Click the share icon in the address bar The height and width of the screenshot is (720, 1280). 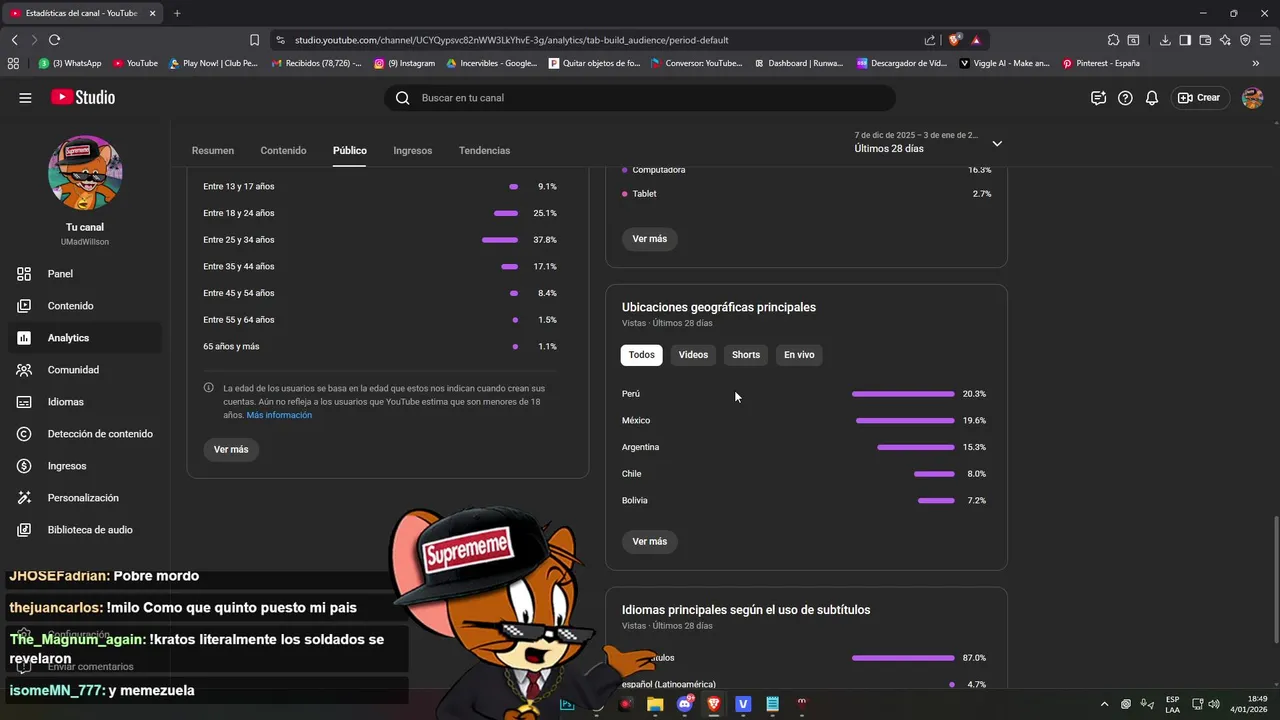tap(930, 40)
